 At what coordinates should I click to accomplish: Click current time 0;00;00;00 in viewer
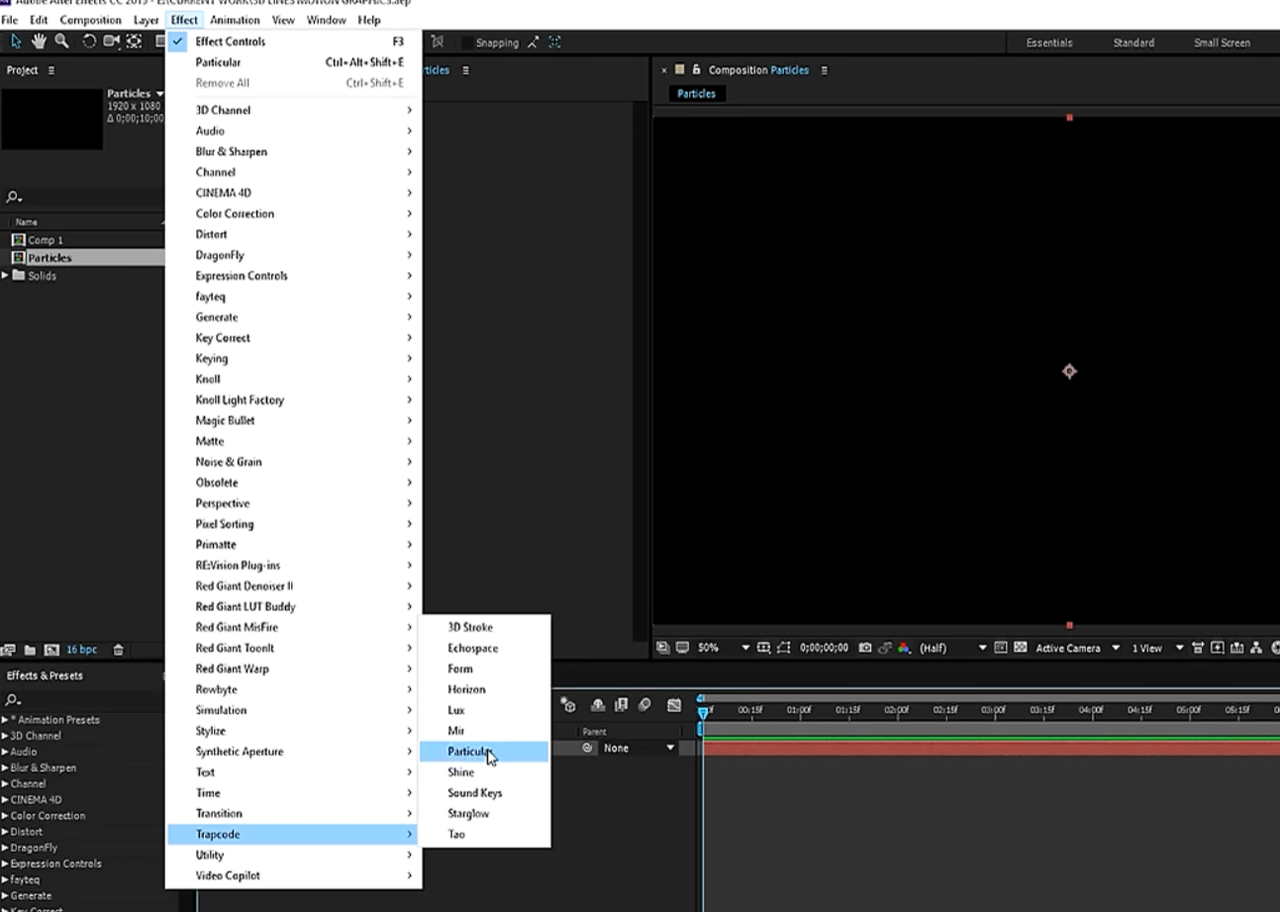click(x=824, y=648)
